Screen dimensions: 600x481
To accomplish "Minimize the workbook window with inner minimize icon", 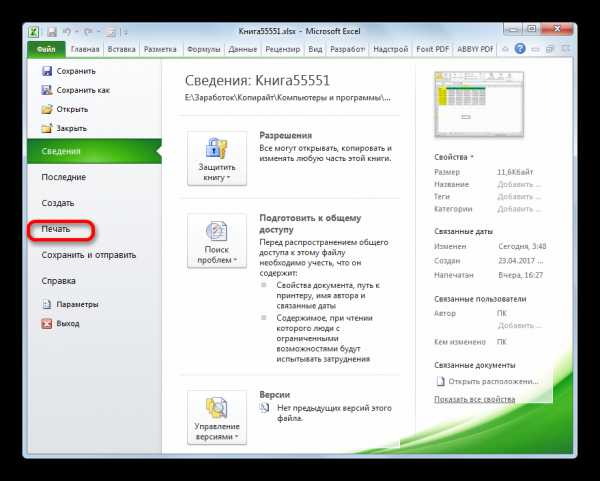I will tap(535, 49).
